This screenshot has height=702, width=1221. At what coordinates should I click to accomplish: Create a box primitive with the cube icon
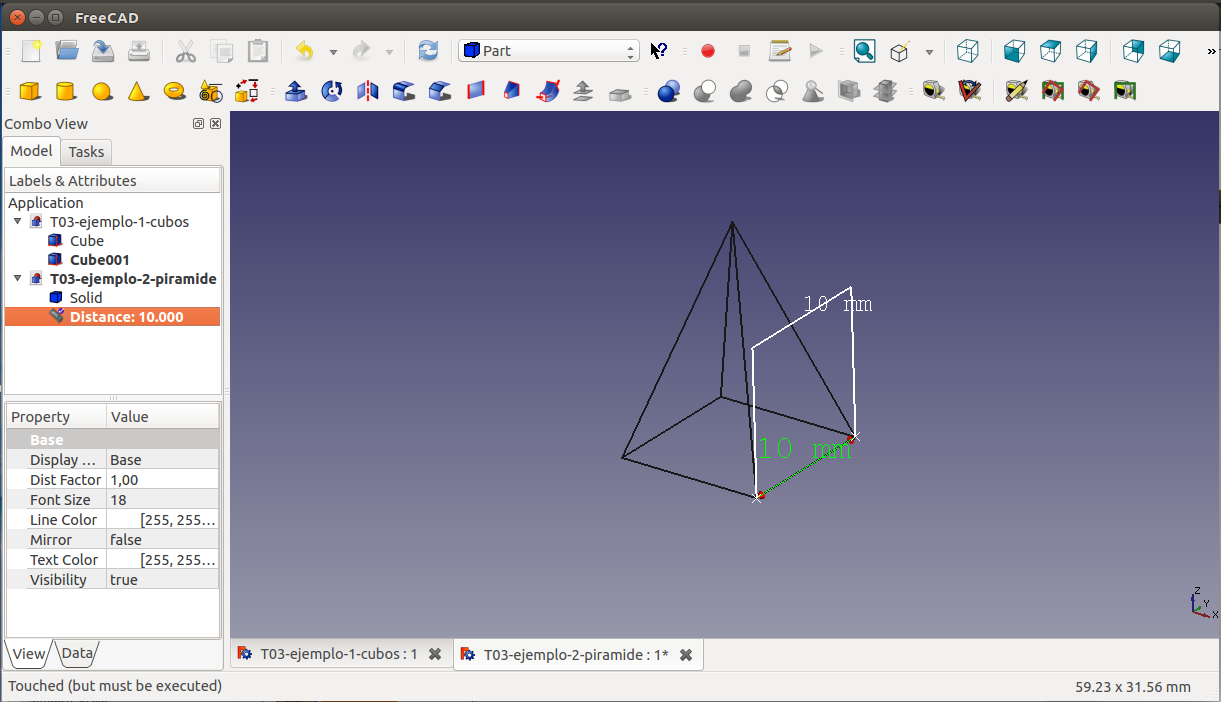pos(30,92)
